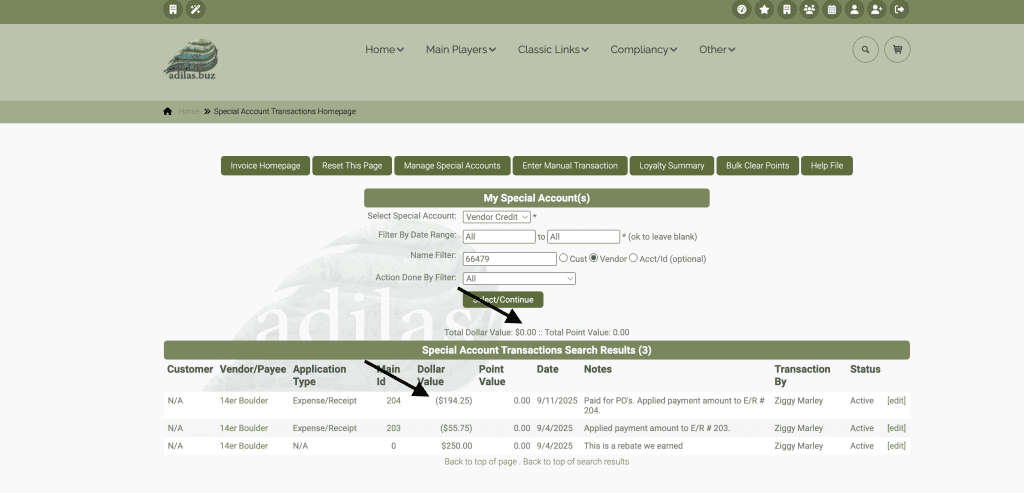1024x493 pixels.
Task: Click the Manage Special Accounts button
Action: (x=453, y=165)
